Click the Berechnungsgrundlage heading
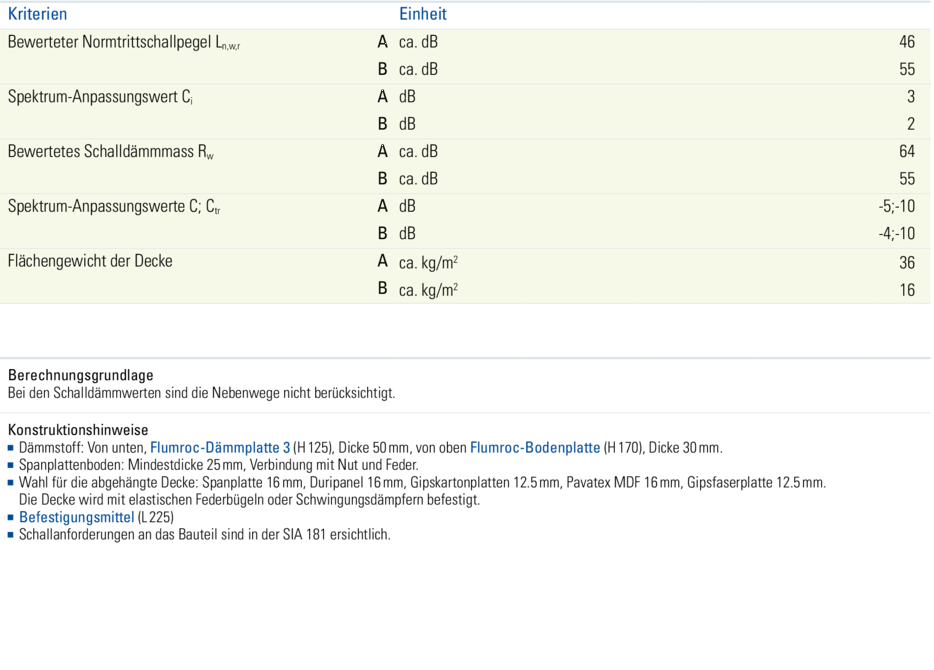The width and height of the screenshot is (934, 670). pos(81,376)
